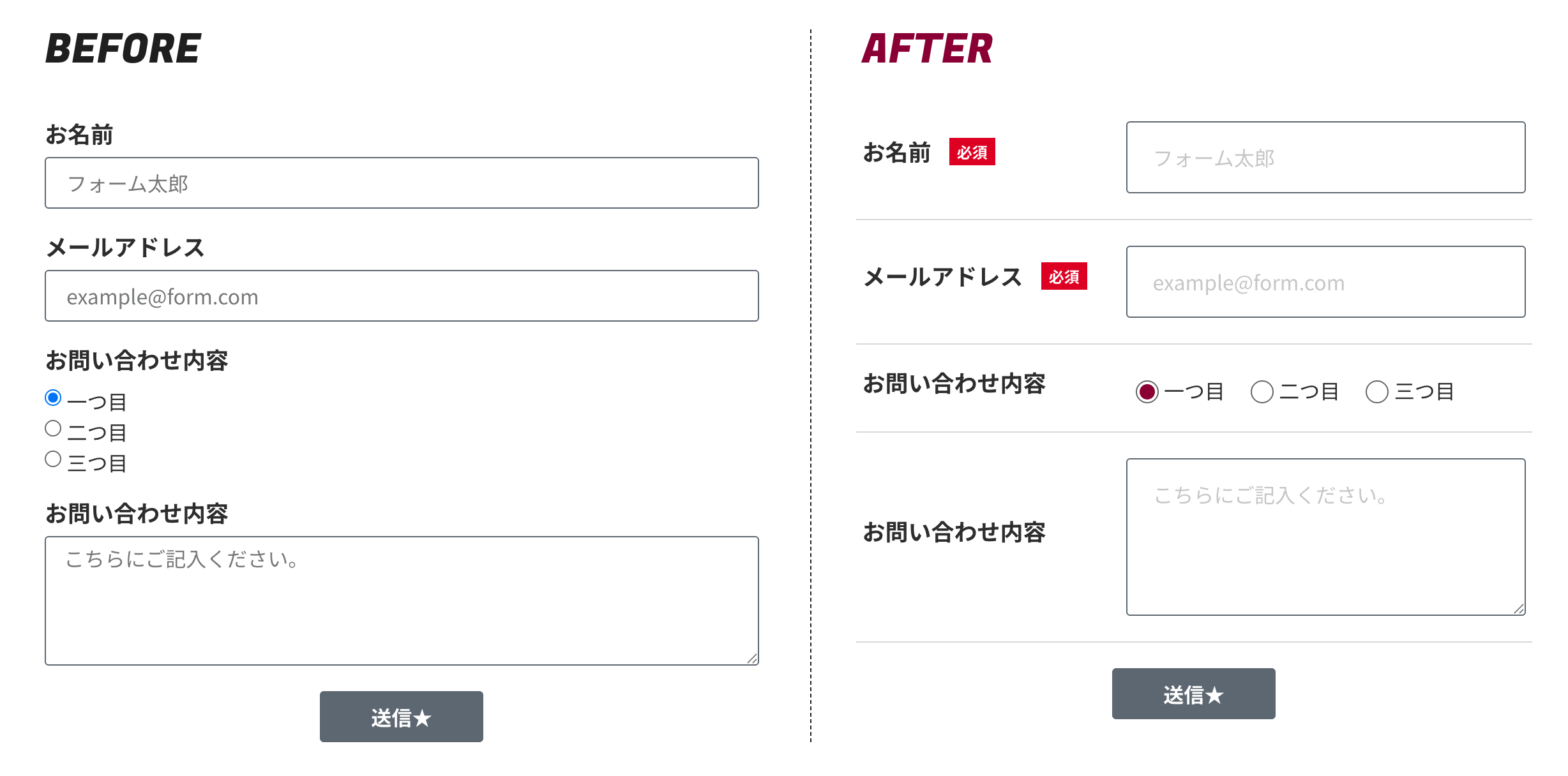Click the red AFTER heading
Viewport: 1568px width, 776px height.
(927, 49)
